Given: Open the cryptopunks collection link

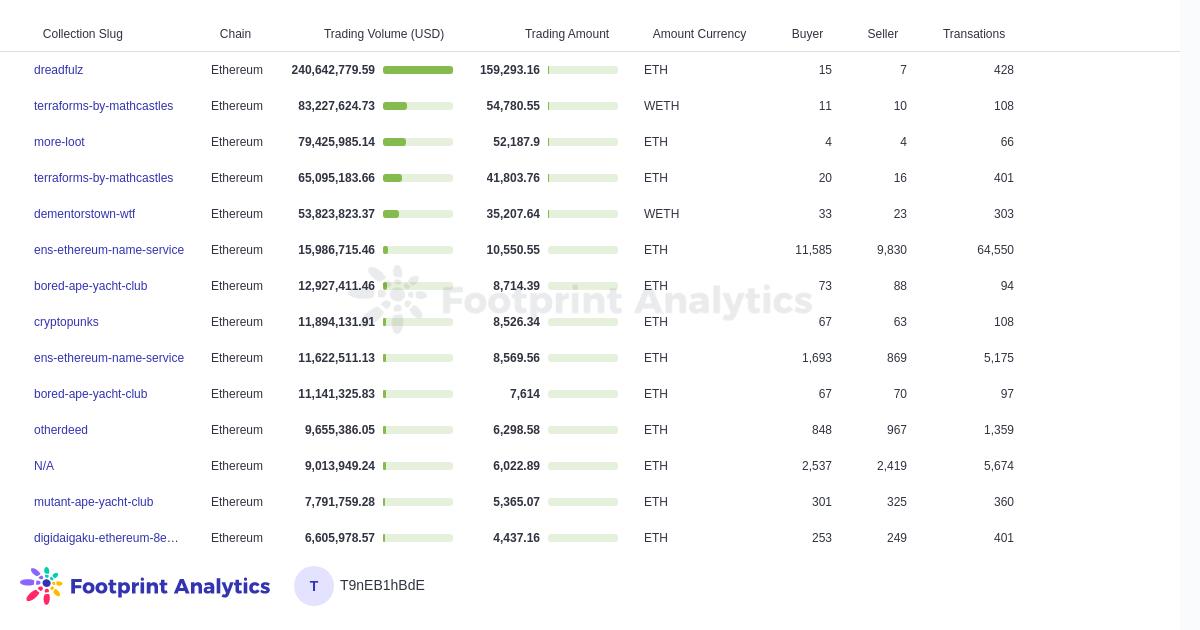Looking at the screenshot, I should pos(66,322).
